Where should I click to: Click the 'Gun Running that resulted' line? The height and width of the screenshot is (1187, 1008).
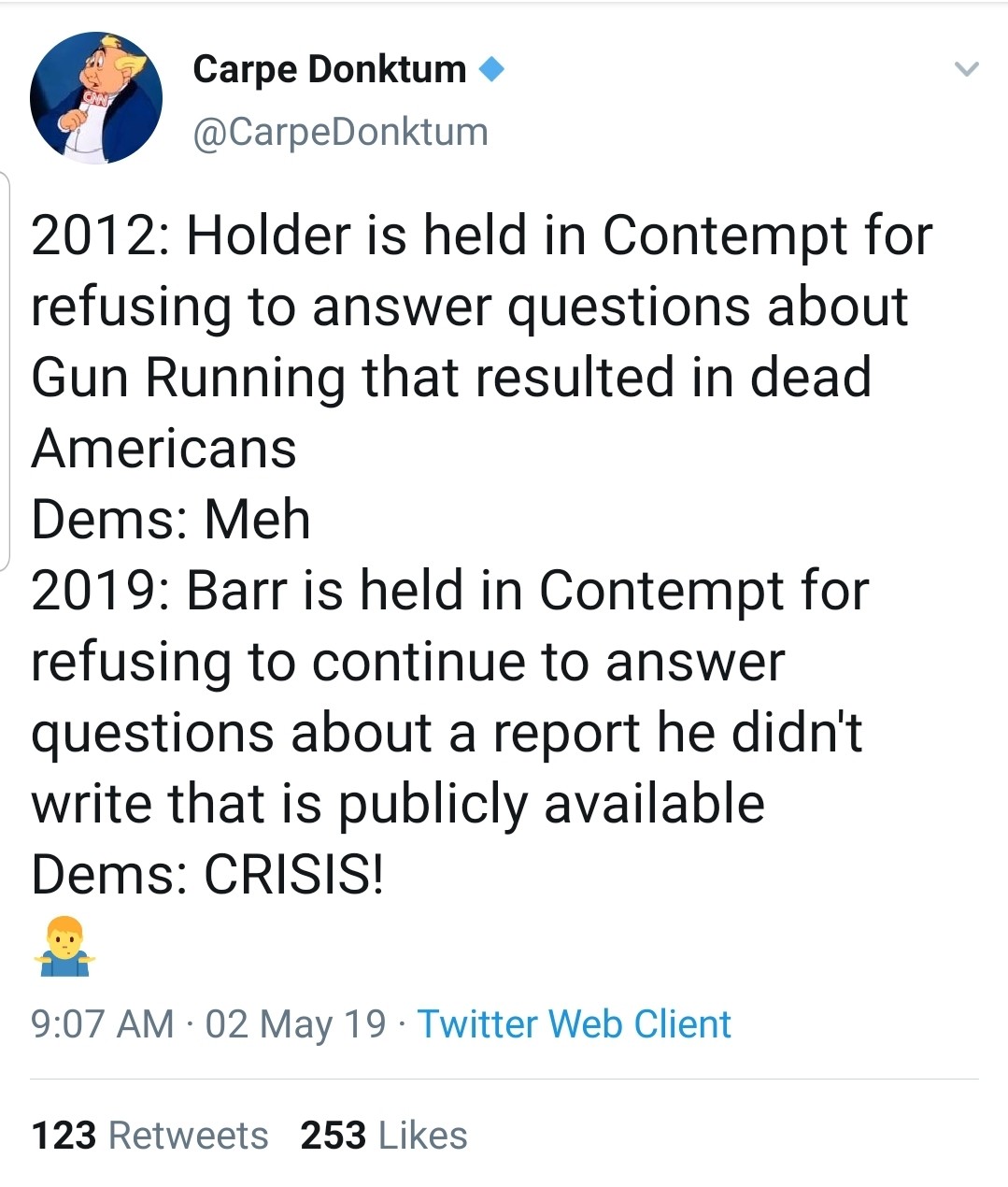pos(451,378)
